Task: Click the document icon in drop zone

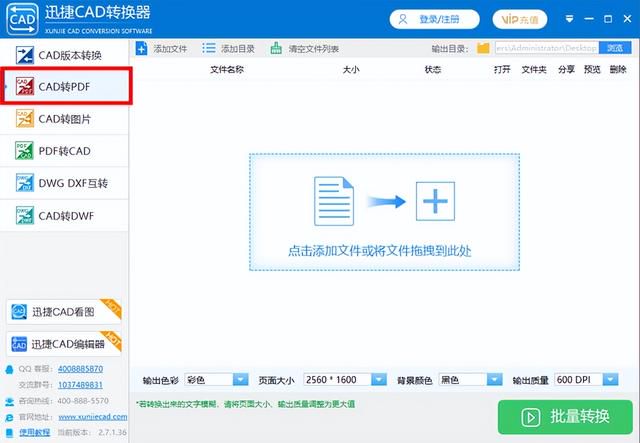Action: pos(333,201)
